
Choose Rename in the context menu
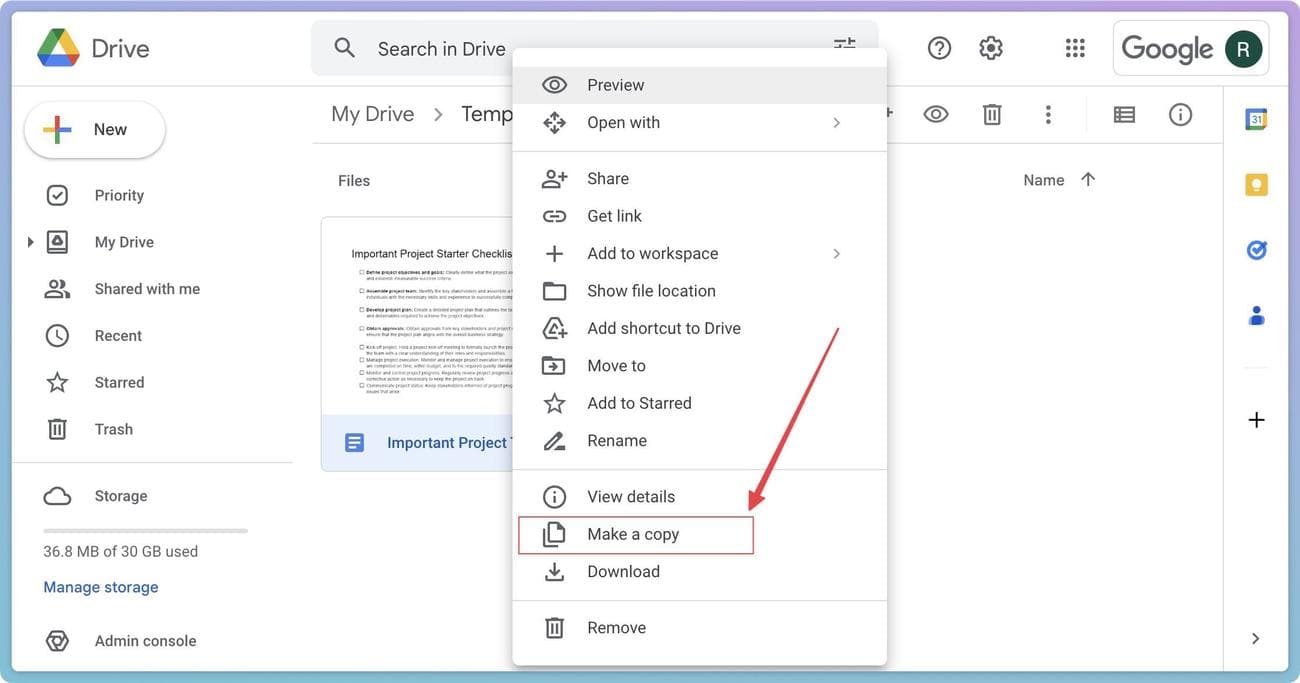pos(616,441)
